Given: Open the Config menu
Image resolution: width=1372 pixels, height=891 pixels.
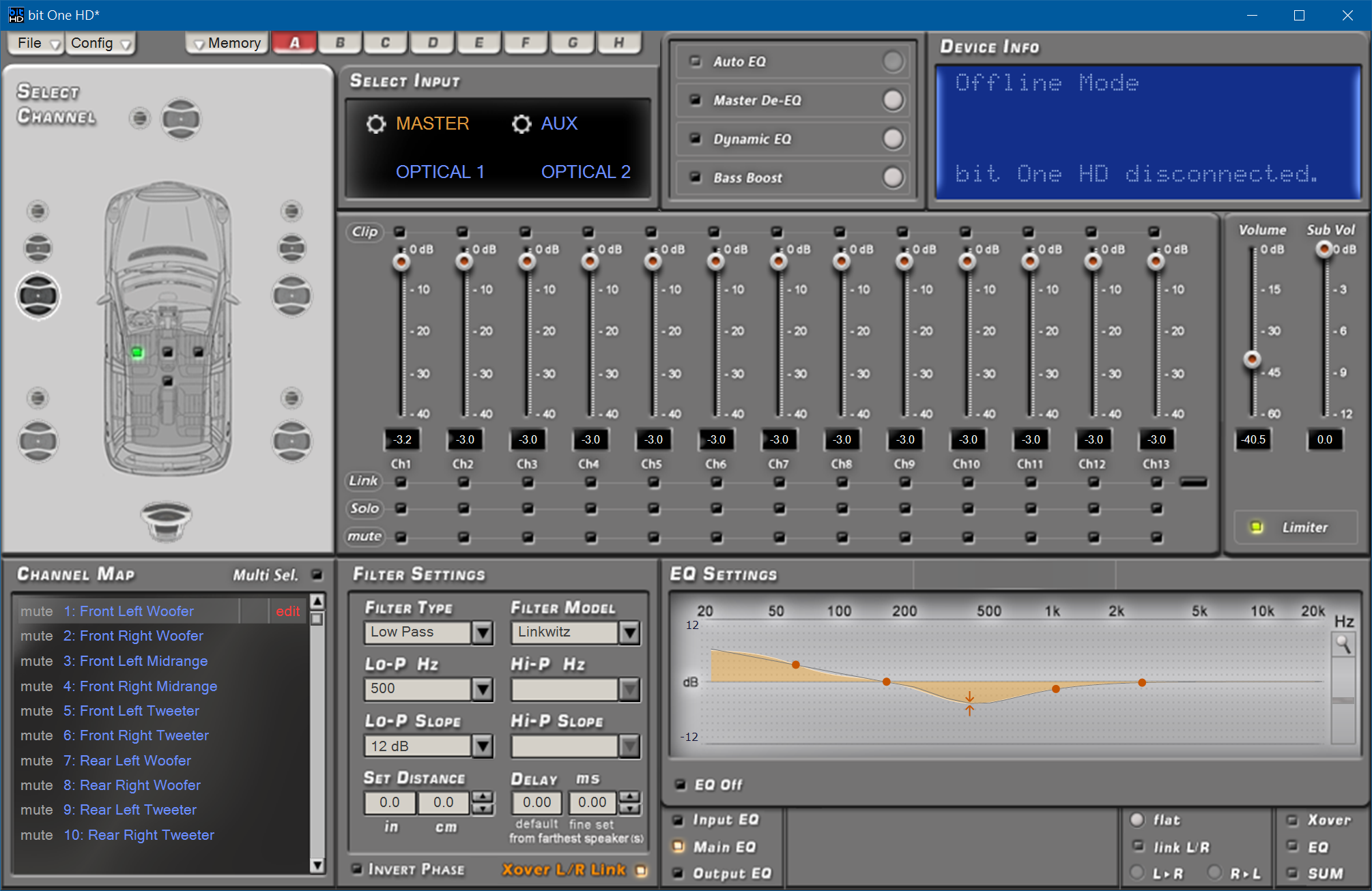Looking at the screenshot, I should 100,43.
